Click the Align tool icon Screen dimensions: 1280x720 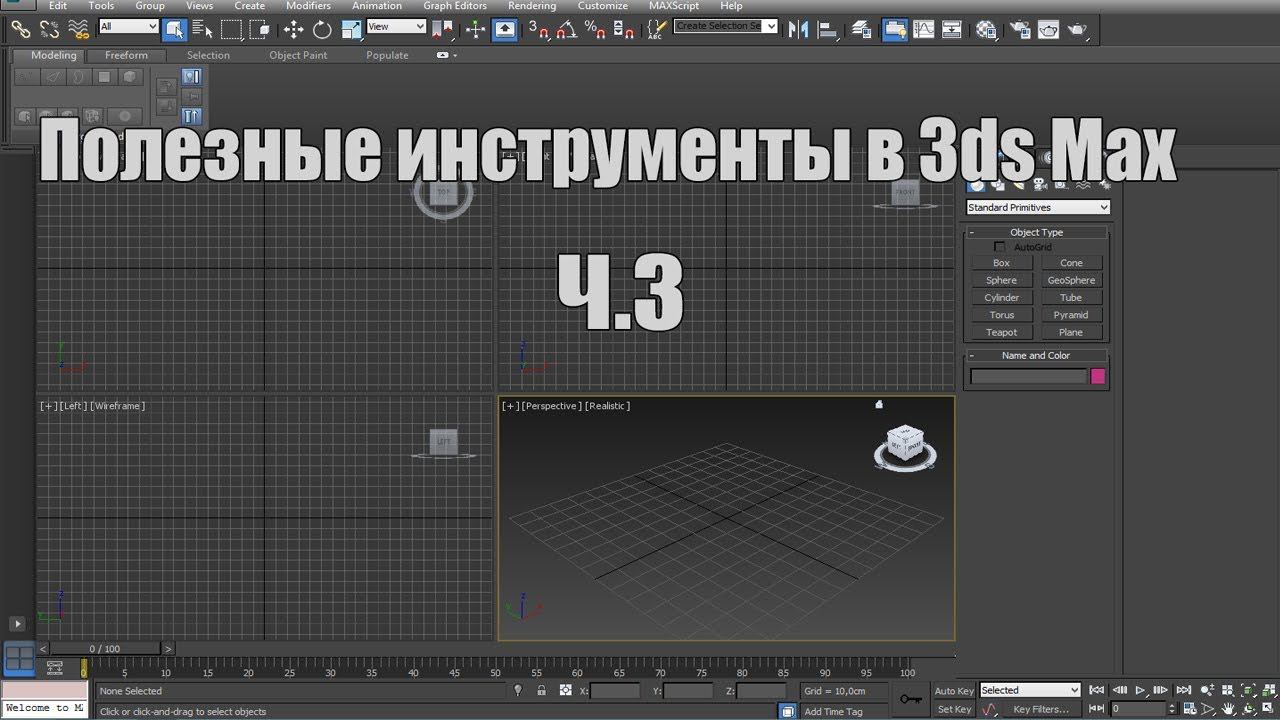tap(828, 29)
